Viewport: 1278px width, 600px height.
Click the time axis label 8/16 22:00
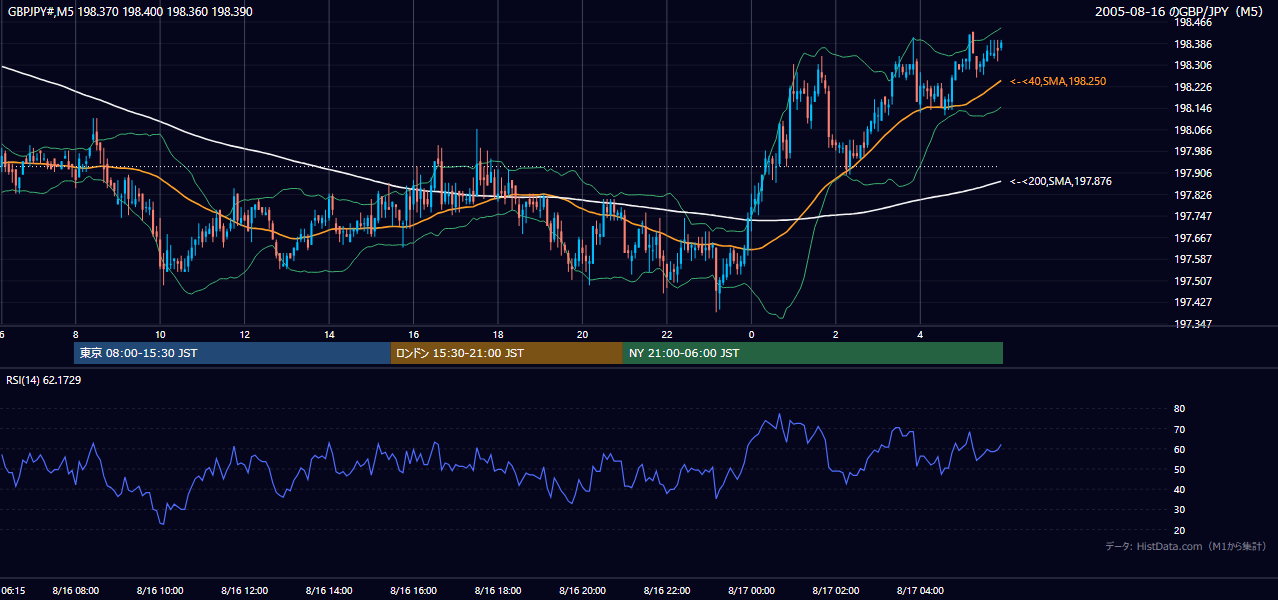668,591
